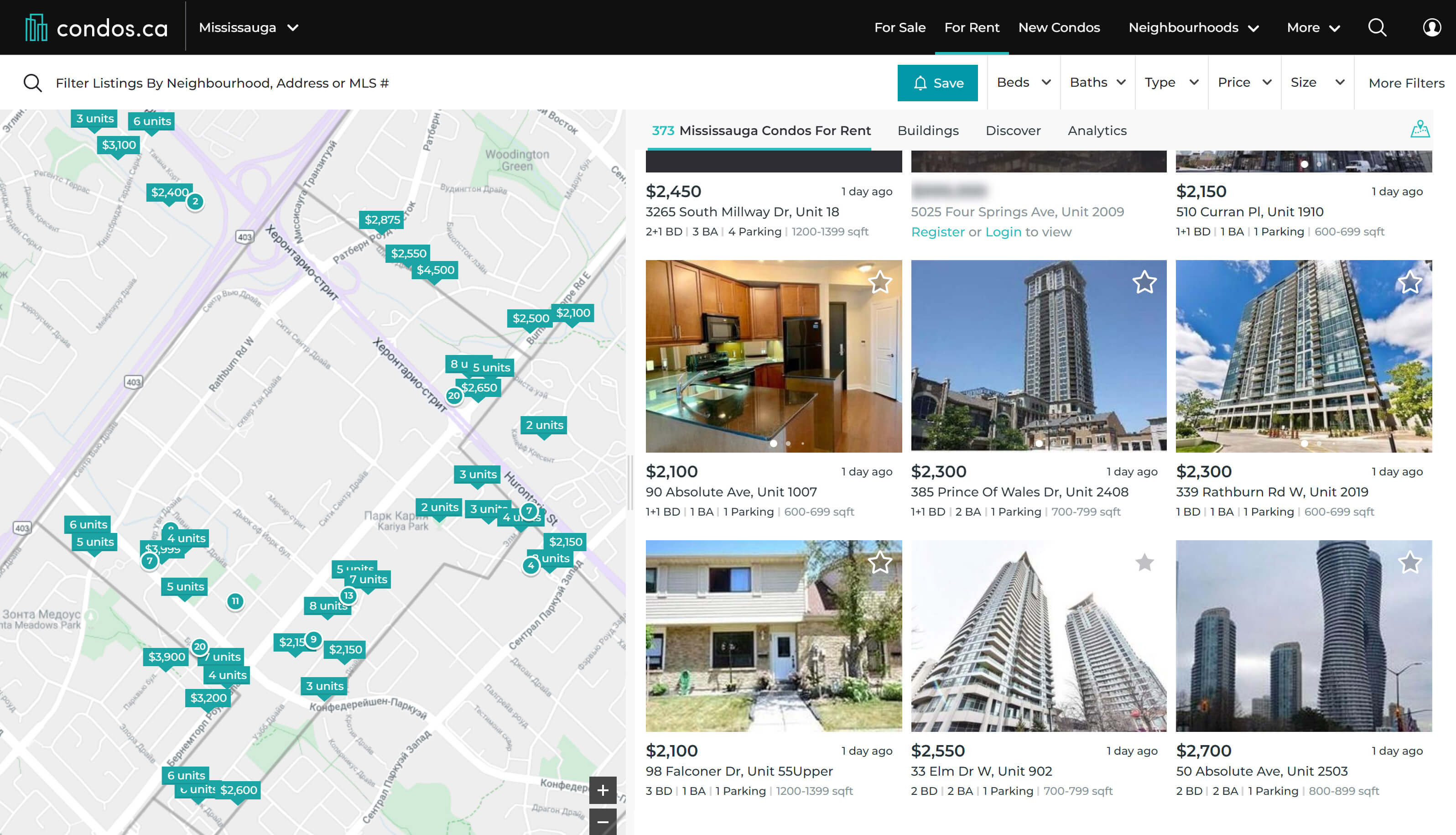Click the For Sale navigation menu item
Image resolution: width=1456 pixels, height=835 pixels.
coord(899,27)
